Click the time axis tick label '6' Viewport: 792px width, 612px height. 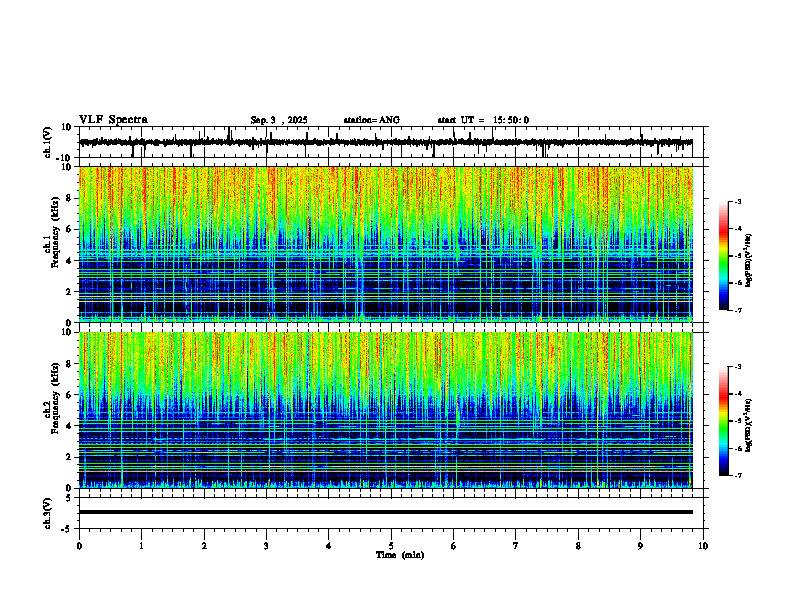454,546
